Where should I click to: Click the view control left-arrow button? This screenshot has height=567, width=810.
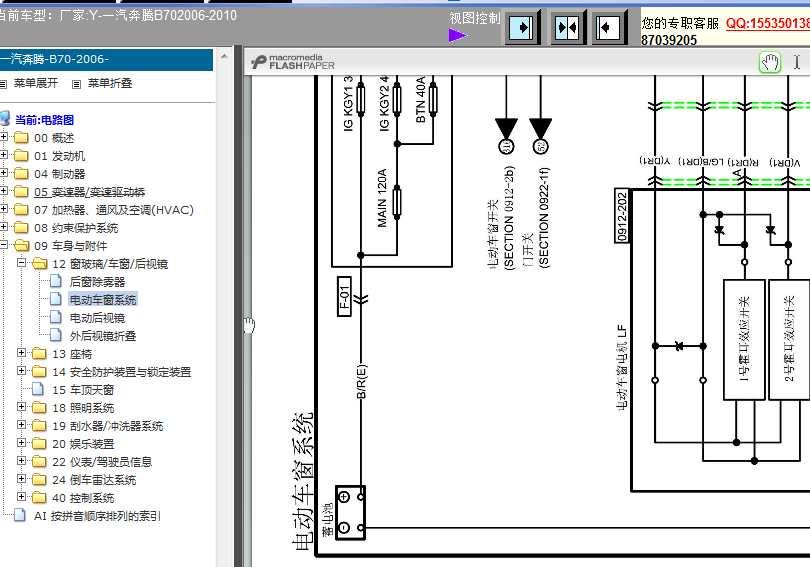(x=608, y=27)
